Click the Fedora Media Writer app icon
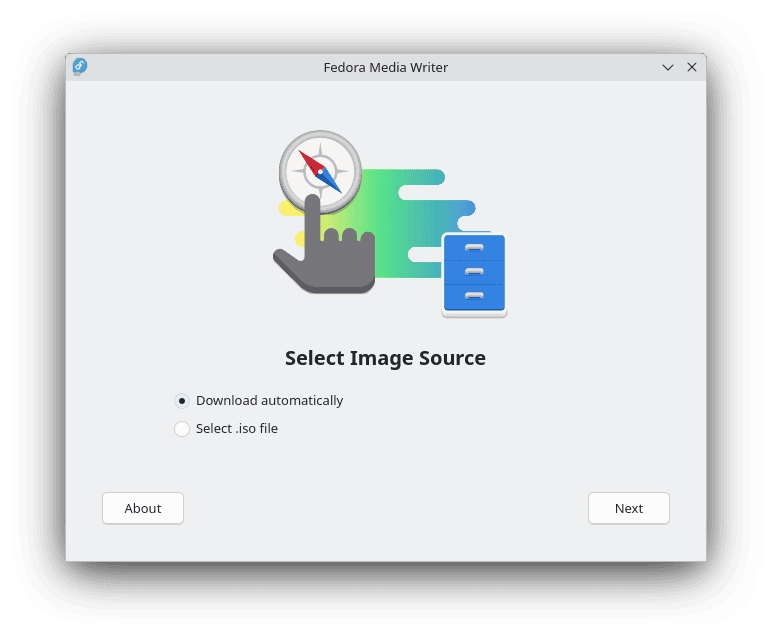Image resolution: width=772 pixels, height=639 pixels. pos(80,66)
